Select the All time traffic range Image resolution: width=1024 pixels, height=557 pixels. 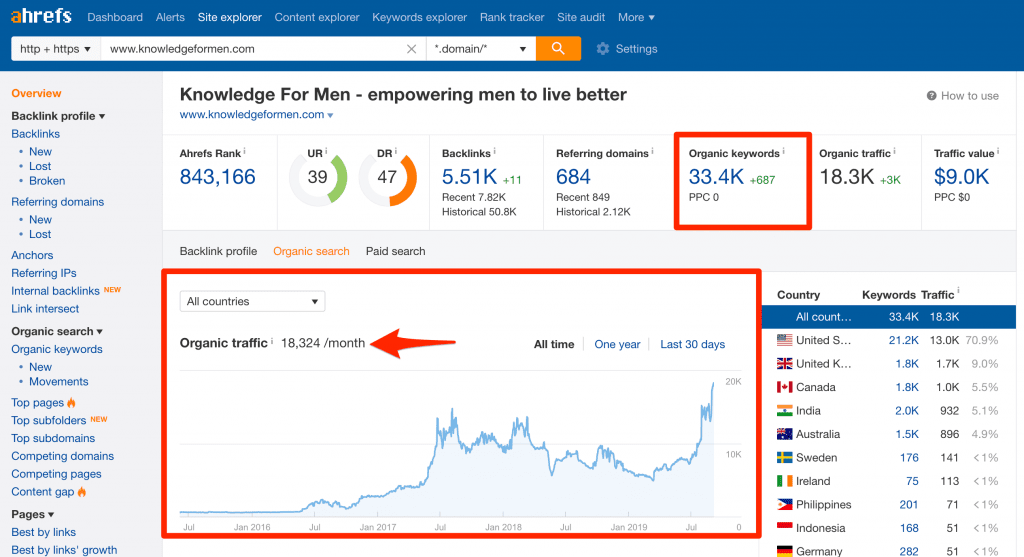coord(554,344)
